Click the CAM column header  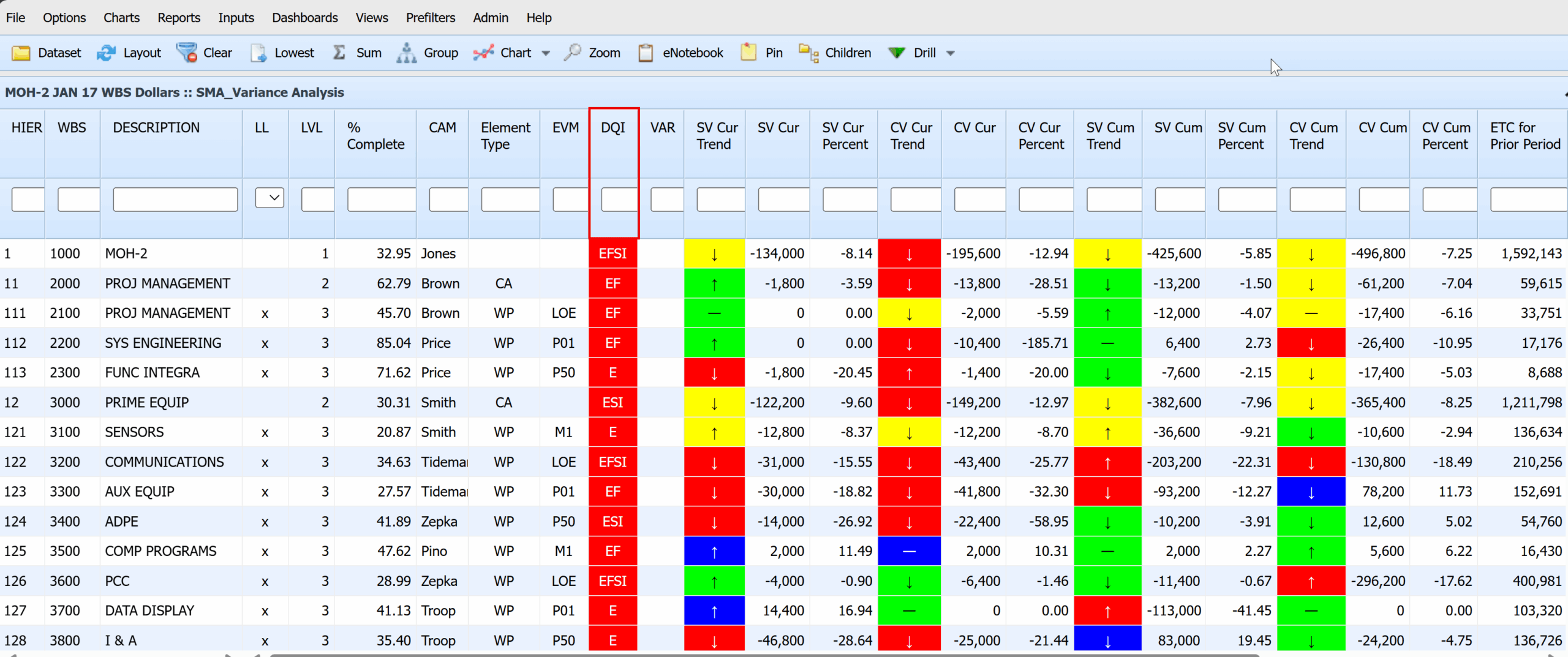442,127
